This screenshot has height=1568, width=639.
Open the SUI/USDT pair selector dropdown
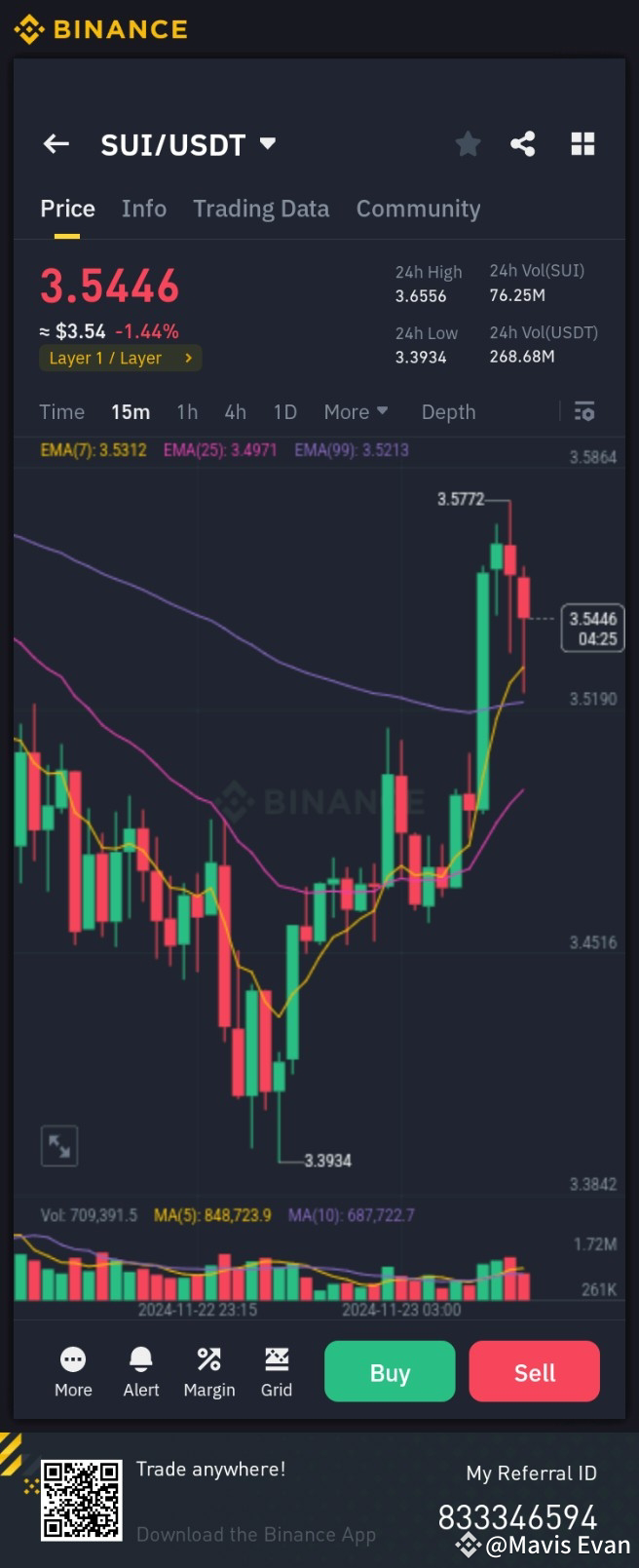pyautogui.click(x=190, y=143)
